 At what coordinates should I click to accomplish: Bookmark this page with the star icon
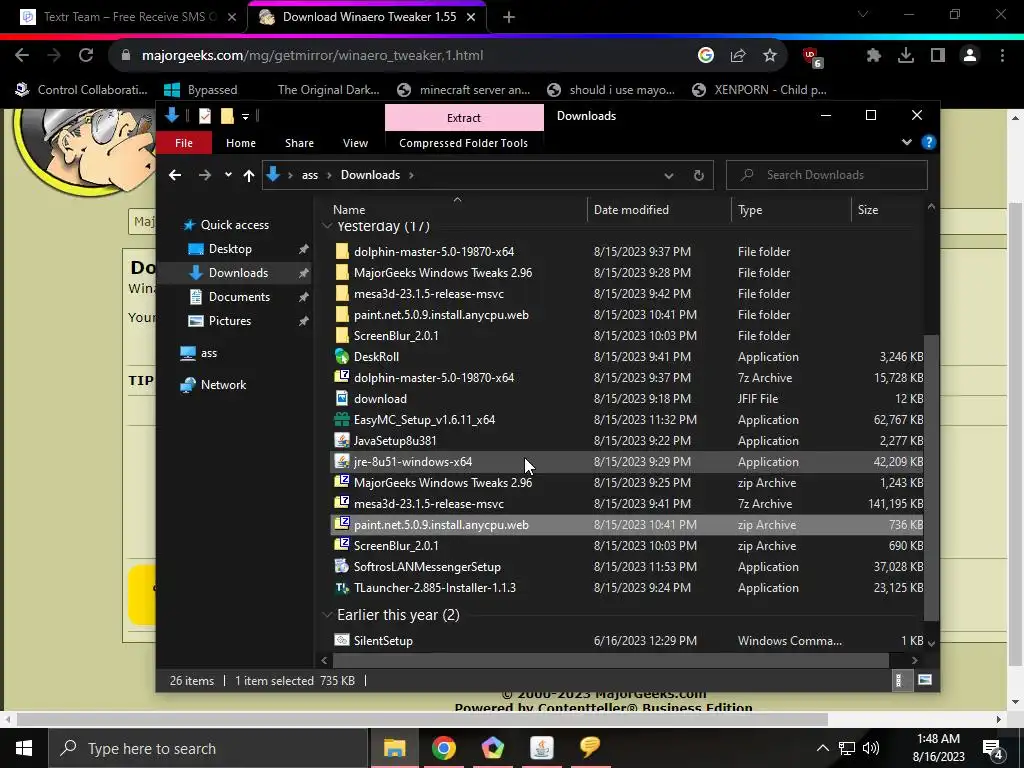pos(770,56)
